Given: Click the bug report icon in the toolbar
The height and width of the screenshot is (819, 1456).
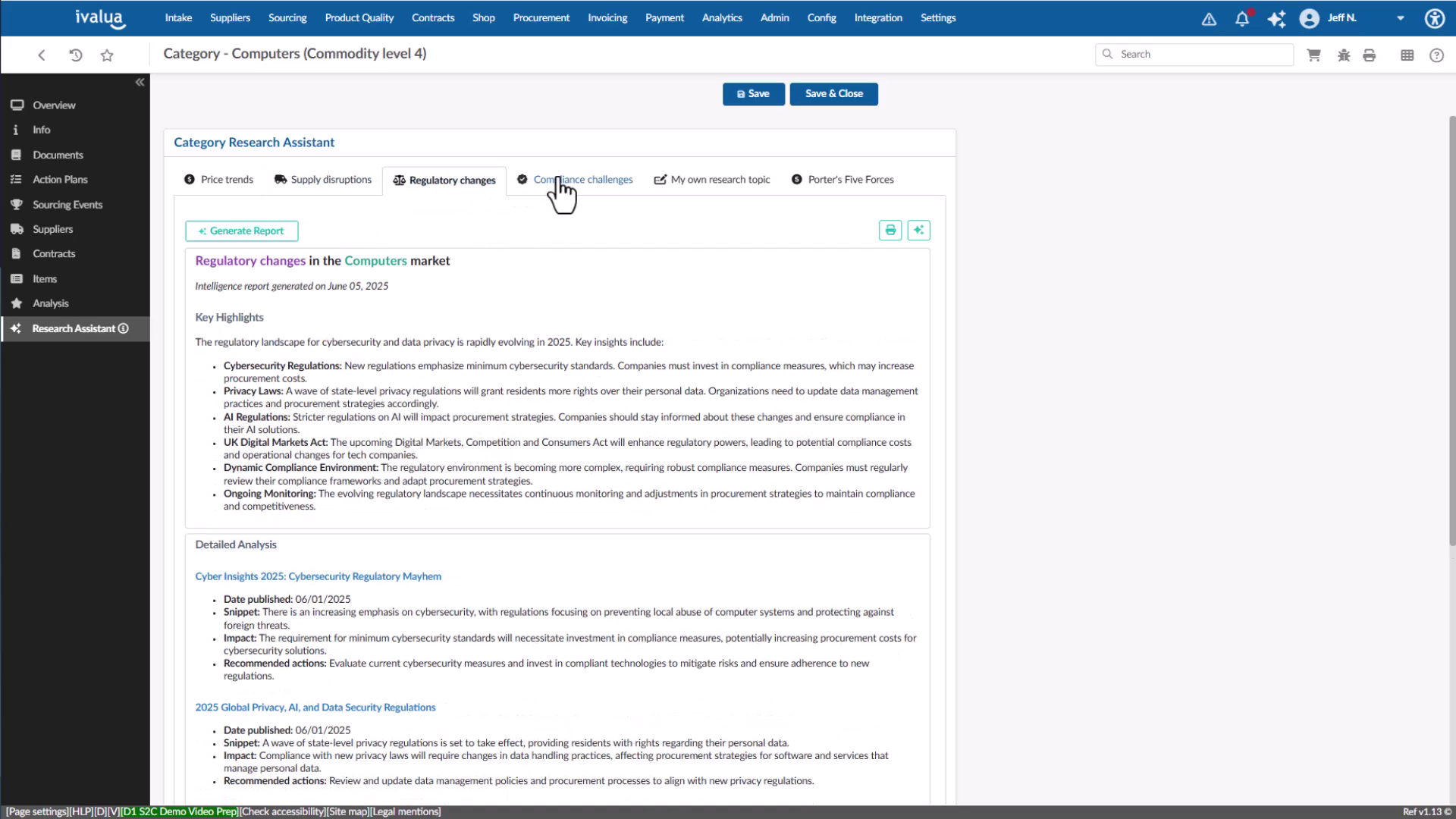Looking at the screenshot, I should [1344, 55].
